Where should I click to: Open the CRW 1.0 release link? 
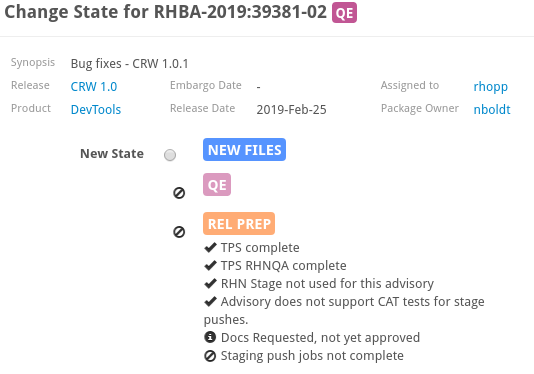point(94,87)
